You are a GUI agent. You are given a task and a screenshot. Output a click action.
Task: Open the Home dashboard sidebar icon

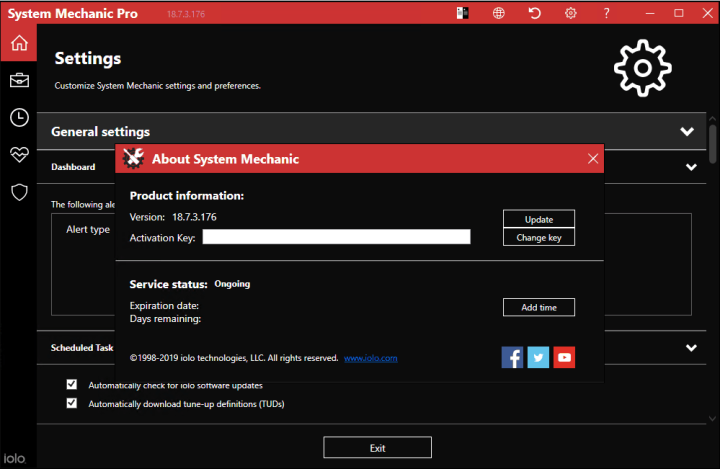[x=19, y=43]
